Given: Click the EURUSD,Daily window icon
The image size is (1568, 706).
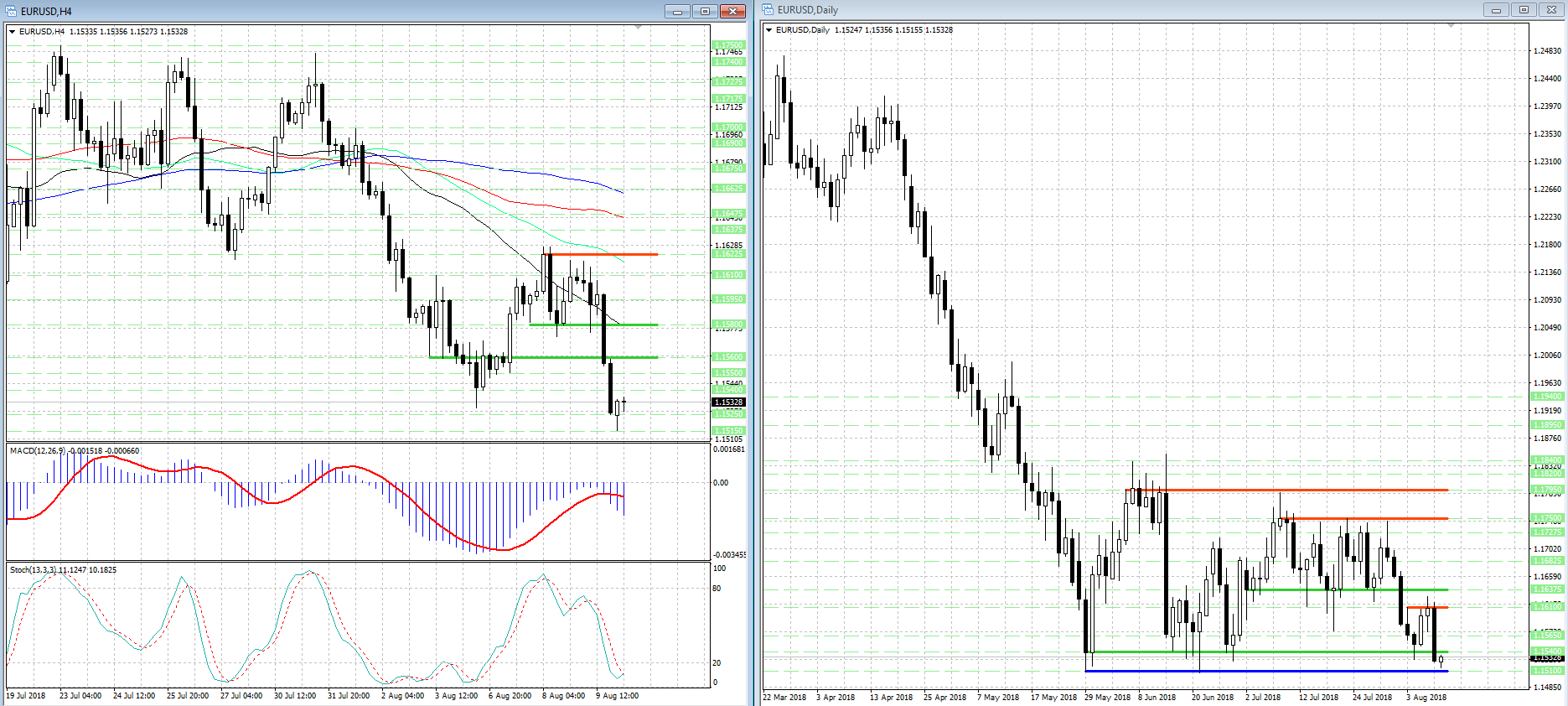Looking at the screenshot, I should [x=768, y=9].
